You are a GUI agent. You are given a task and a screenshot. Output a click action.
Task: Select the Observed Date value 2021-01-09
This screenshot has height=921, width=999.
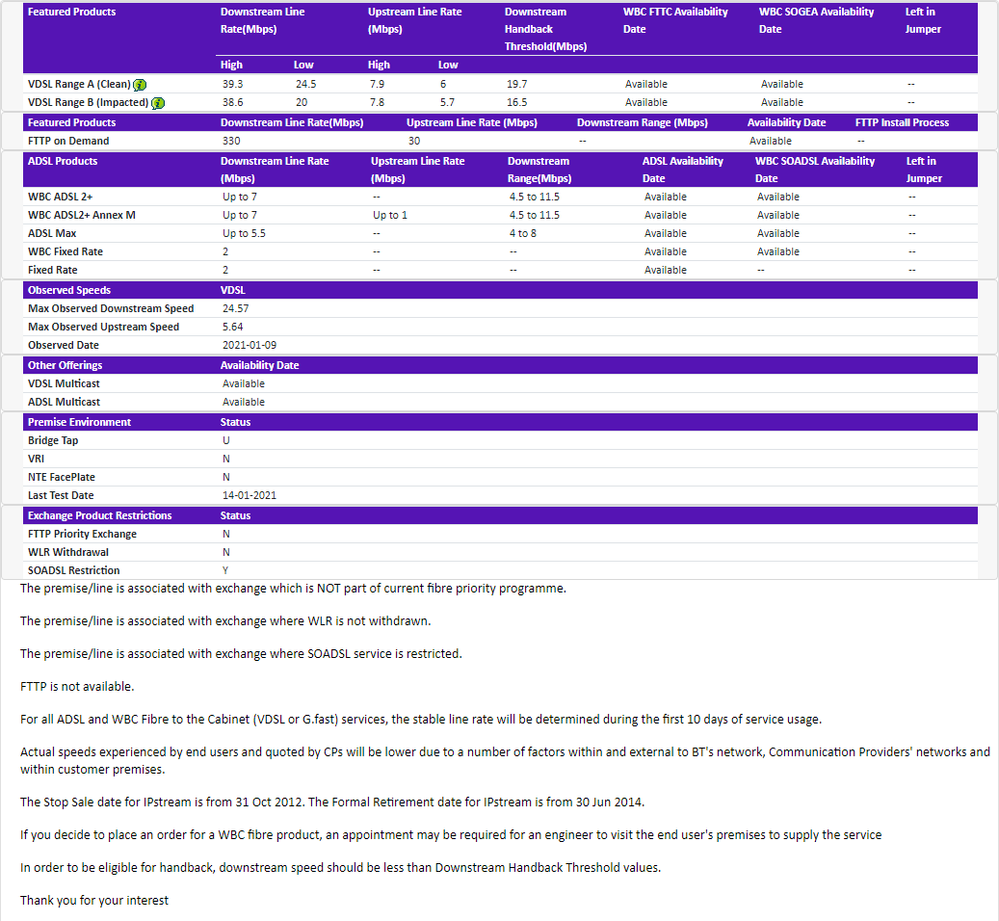pos(249,345)
